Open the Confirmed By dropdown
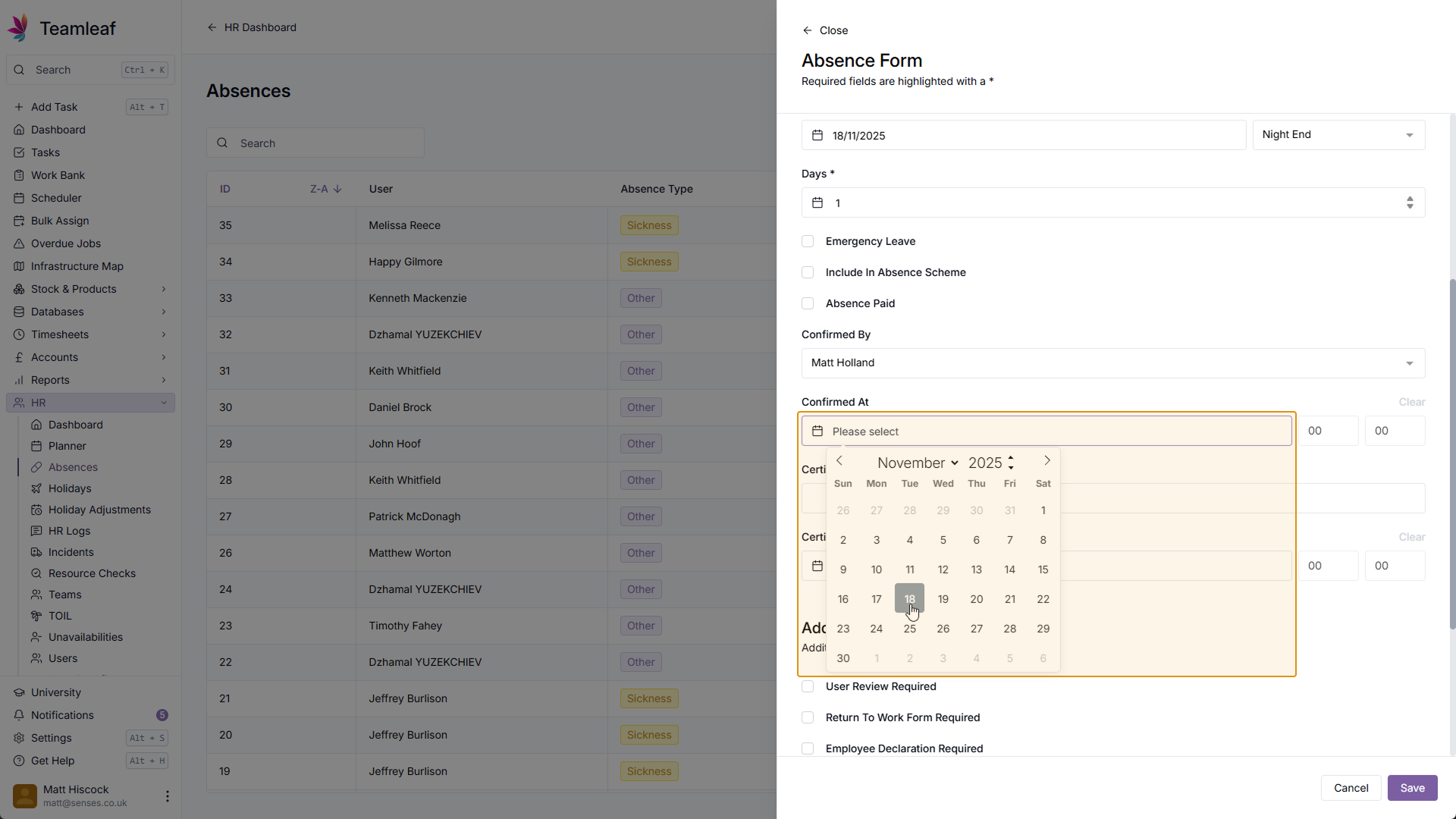Viewport: 1456px width, 819px height. coord(1112,363)
